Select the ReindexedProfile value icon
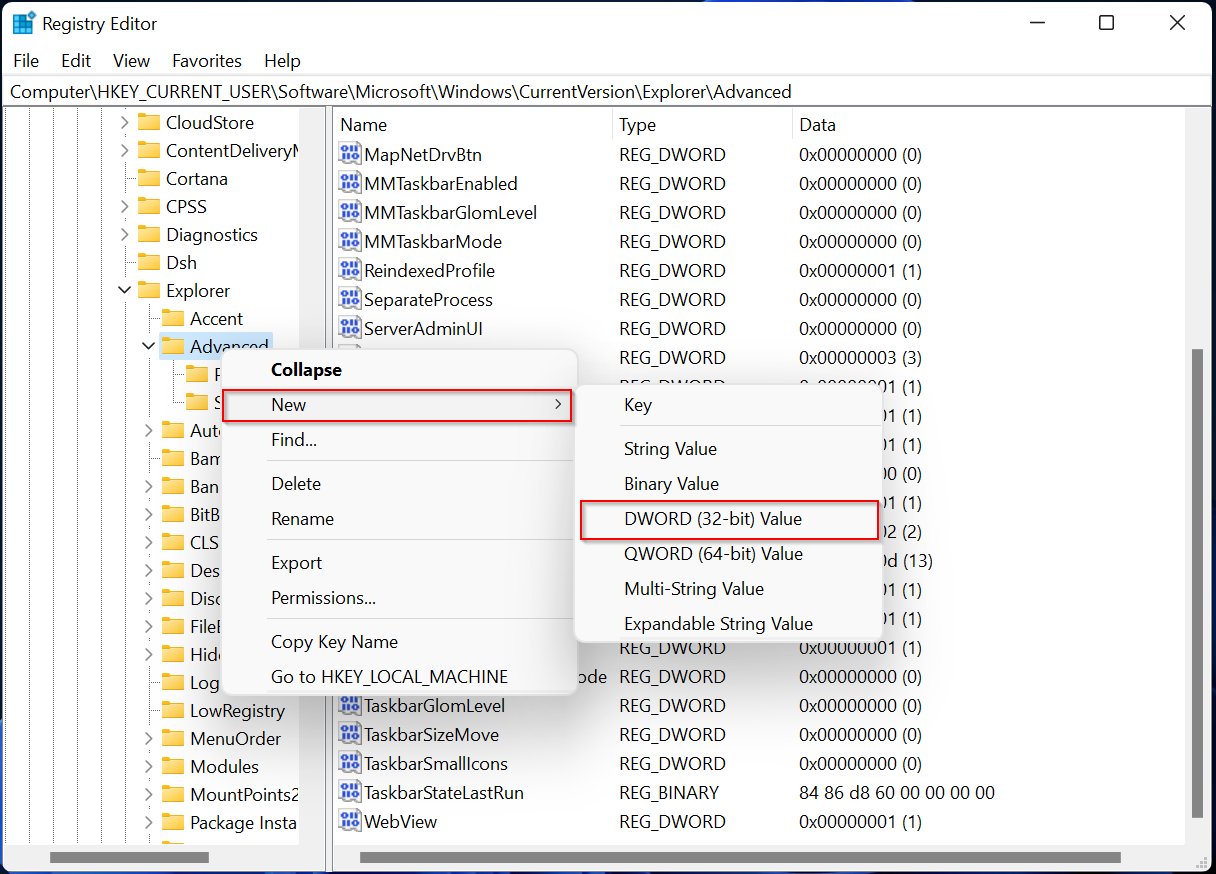Image resolution: width=1216 pixels, height=874 pixels. point(349,270)
